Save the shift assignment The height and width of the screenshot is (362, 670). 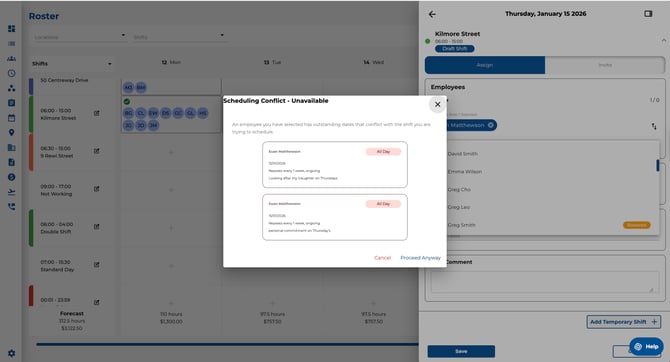[461, 351]
